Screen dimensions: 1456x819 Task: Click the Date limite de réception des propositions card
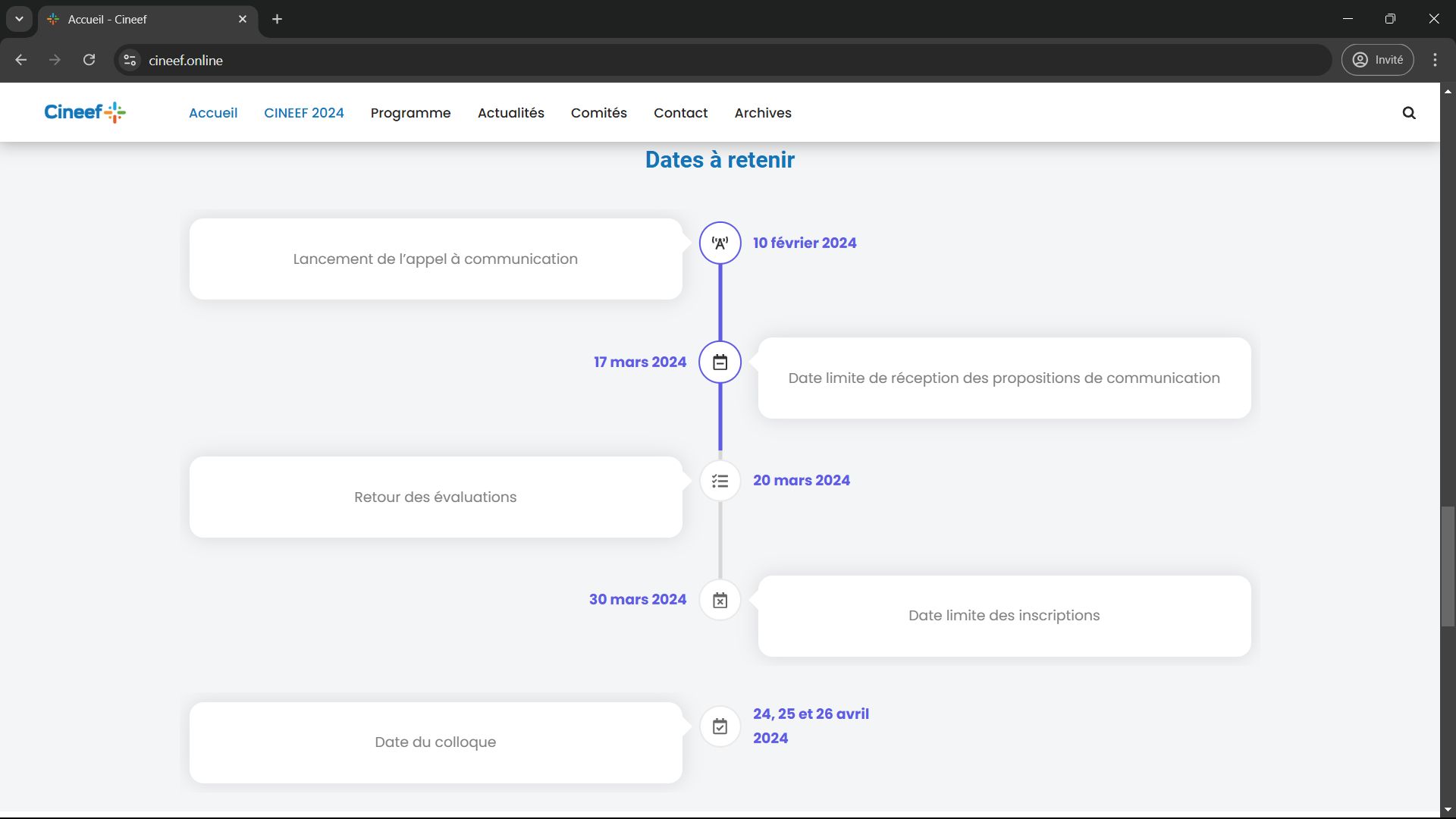1005,378
